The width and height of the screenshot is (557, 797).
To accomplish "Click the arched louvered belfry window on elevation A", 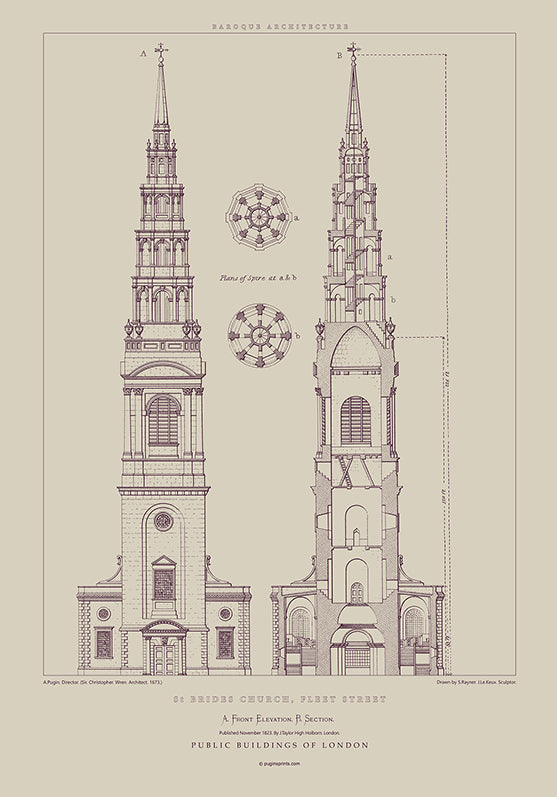I will (163, 420).
